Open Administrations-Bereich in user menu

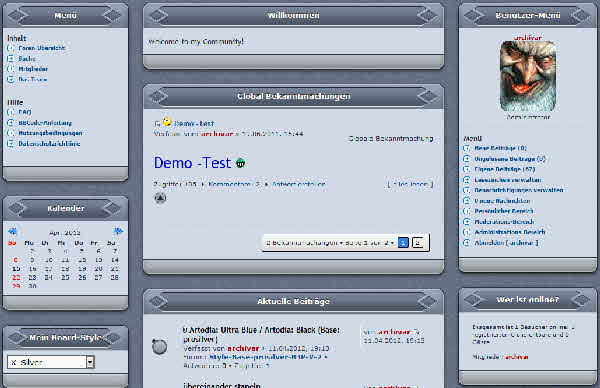(510, 232)
